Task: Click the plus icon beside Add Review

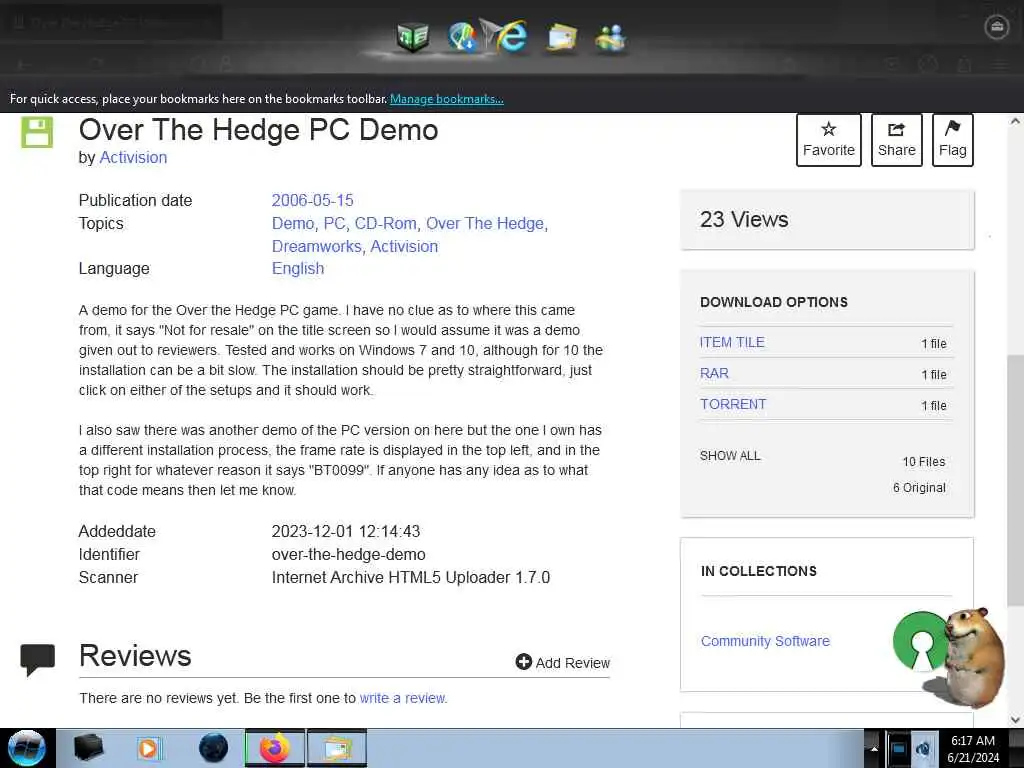Action: [x=523, y=662]
